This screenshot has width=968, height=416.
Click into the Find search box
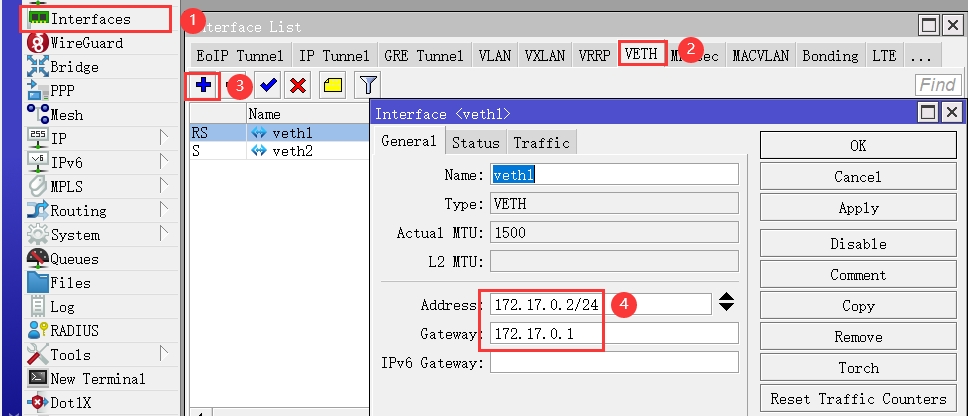(937, 86)
